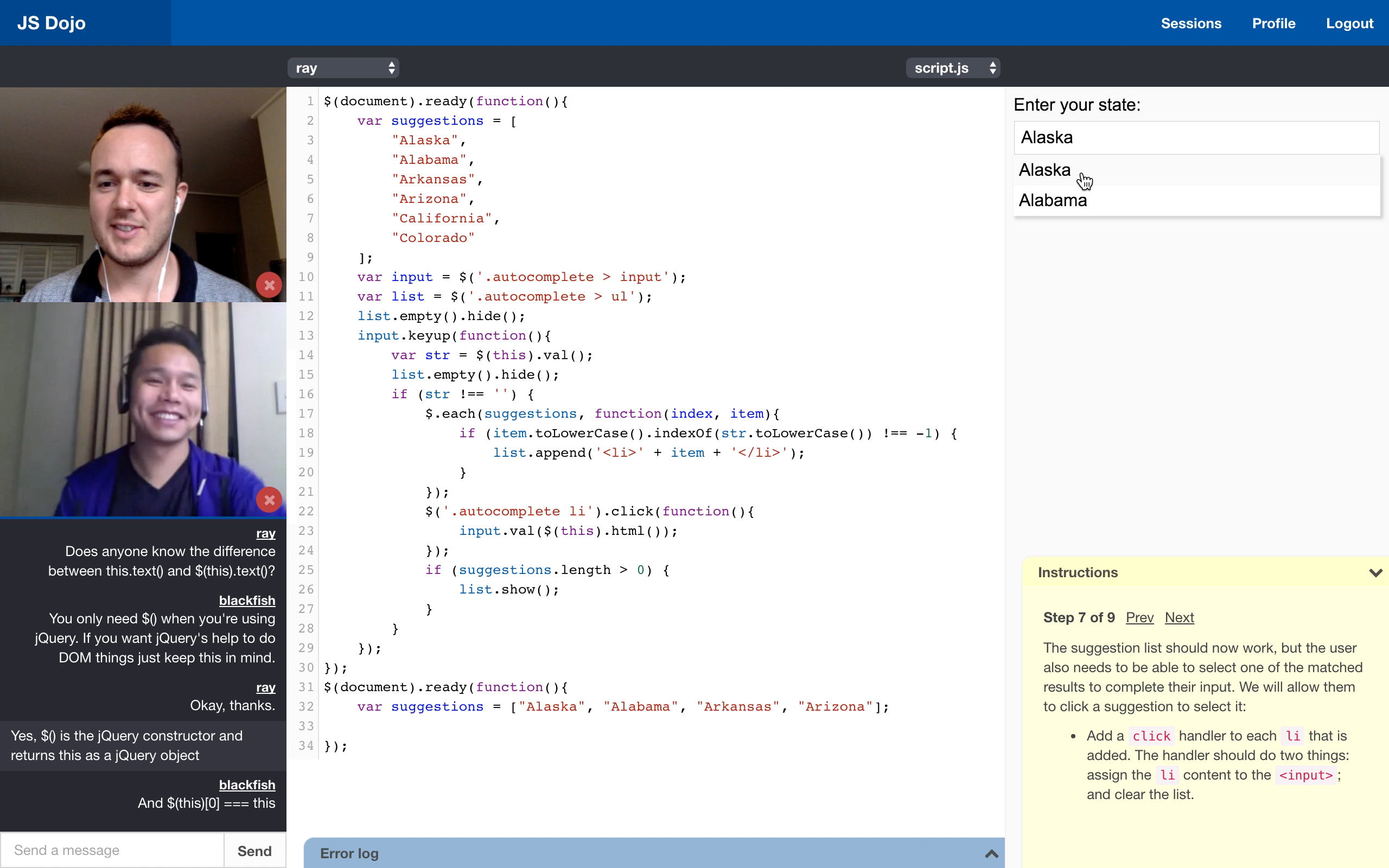The image size is (1389, 868).
Task: Click ray's username link in the chat
Action: [266, 533]
